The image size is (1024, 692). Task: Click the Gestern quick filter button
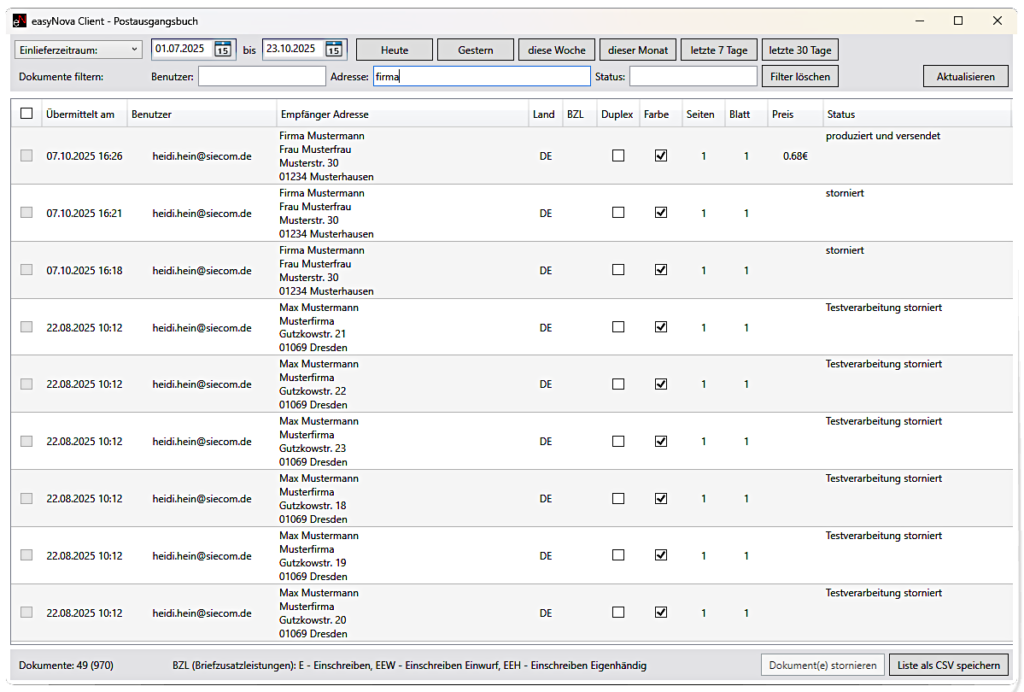pos(475,50)
